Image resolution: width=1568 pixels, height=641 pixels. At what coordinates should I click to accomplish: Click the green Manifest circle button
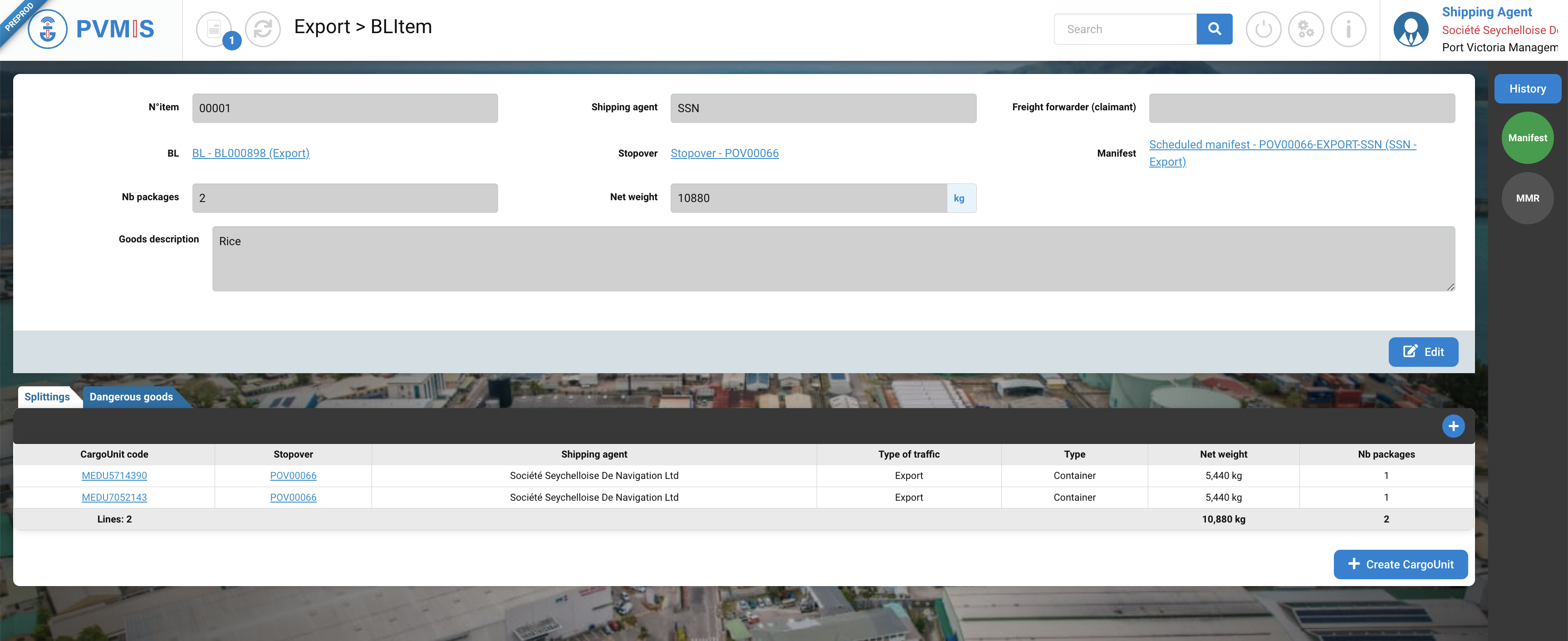[1527, 138]
